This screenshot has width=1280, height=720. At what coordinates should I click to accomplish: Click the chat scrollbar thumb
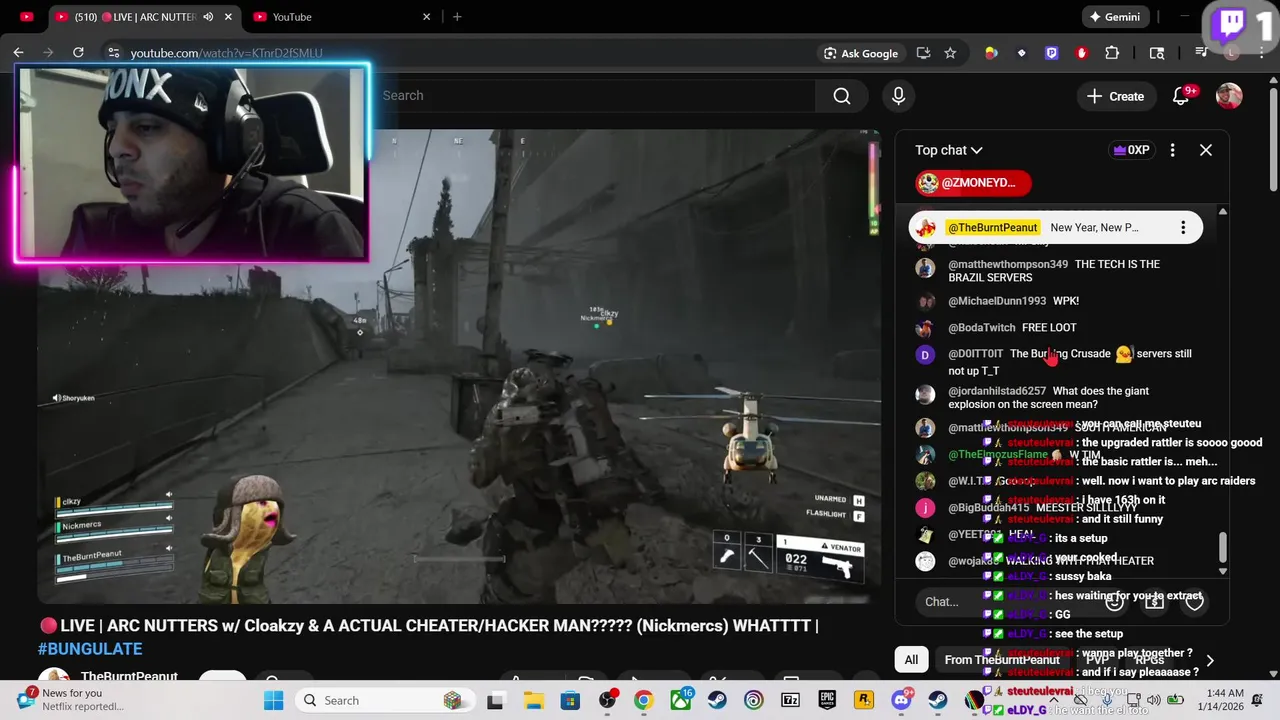tap(1222, 548)
